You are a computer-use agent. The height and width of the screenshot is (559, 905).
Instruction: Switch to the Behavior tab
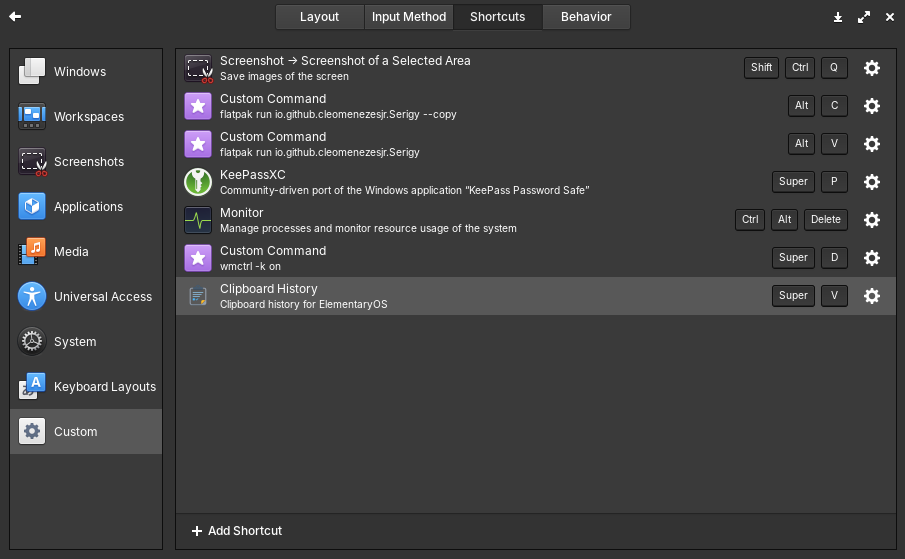click(x=586, y=17)
